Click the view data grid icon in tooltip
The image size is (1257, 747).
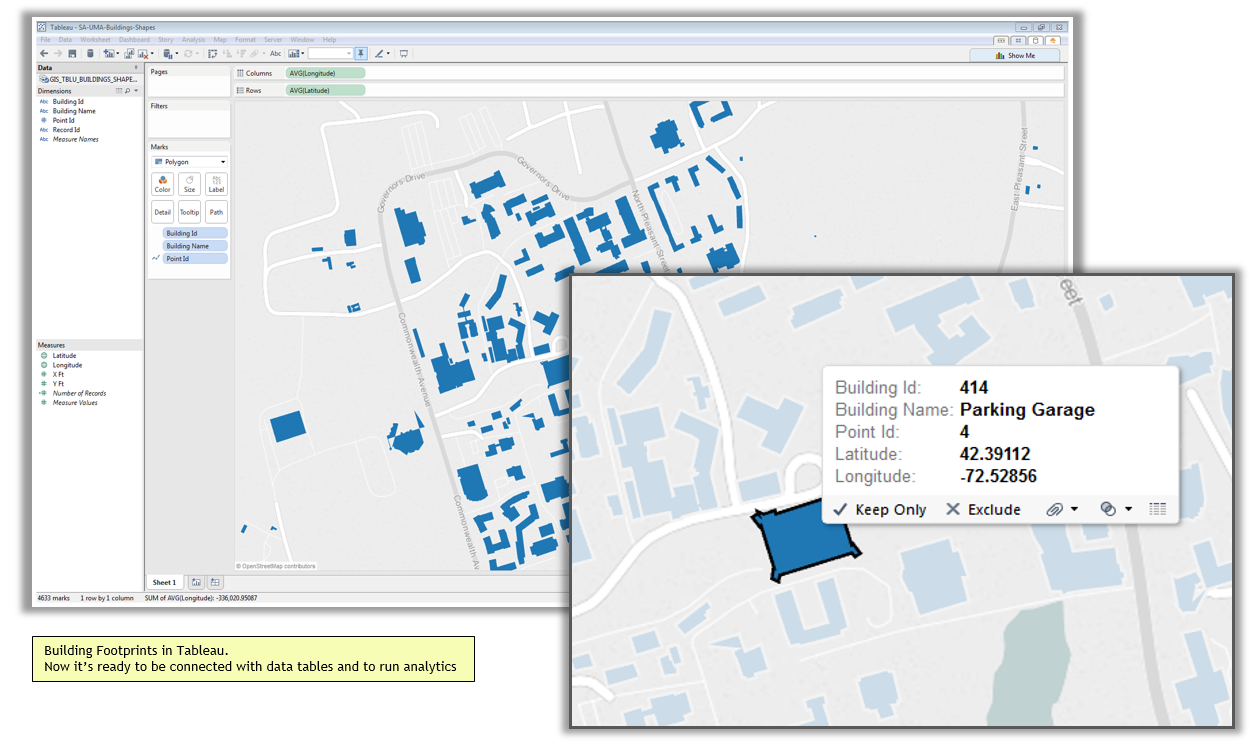(1158, 509)
